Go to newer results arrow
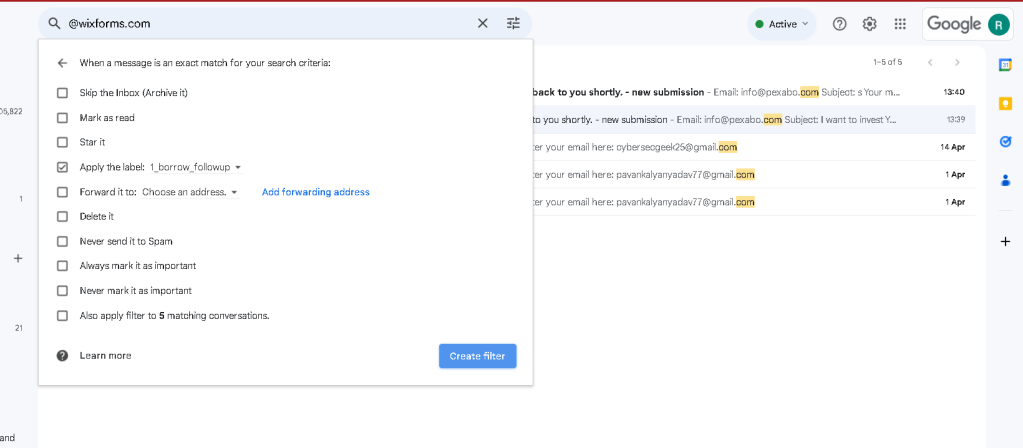 coord(930,63)
